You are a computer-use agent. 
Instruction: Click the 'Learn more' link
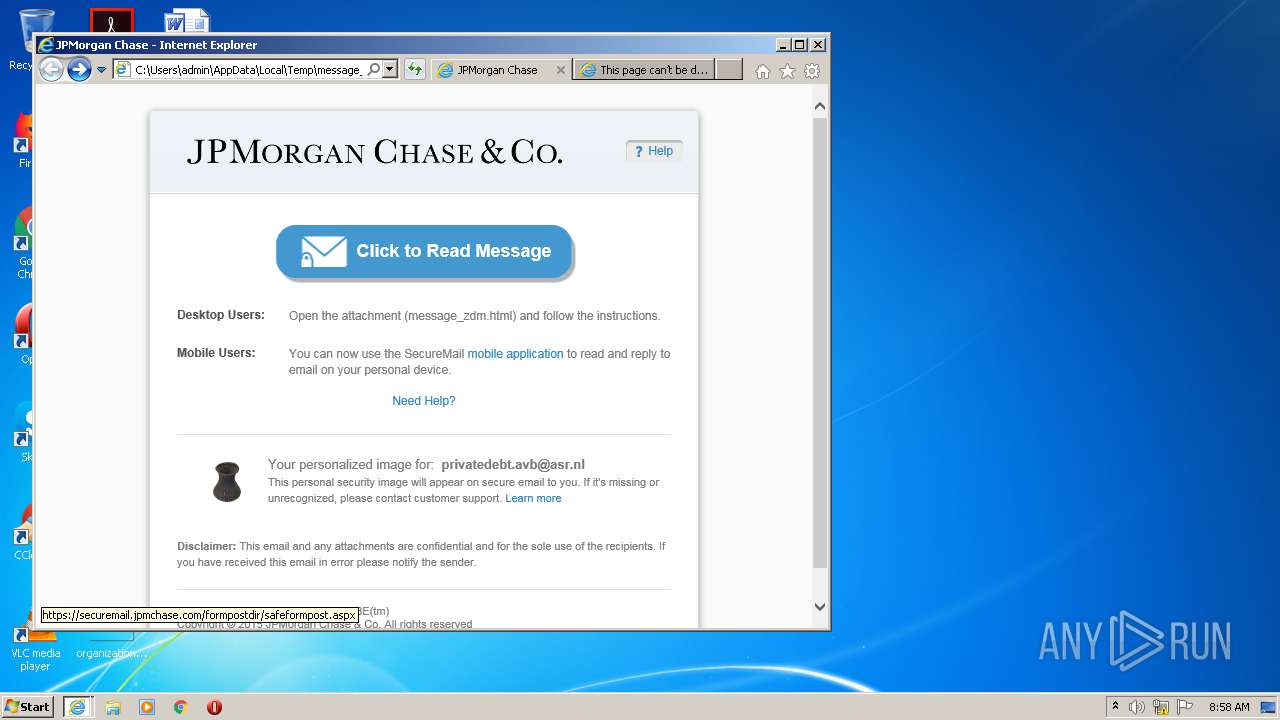[533, 498]
